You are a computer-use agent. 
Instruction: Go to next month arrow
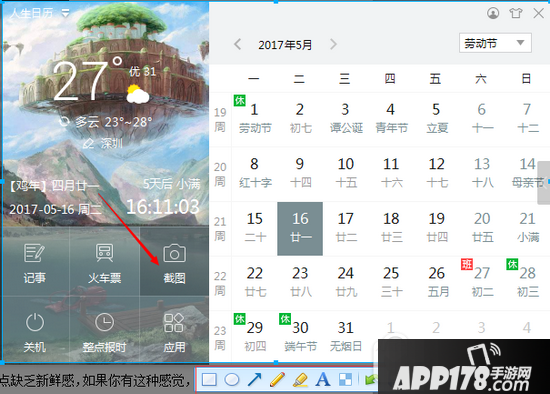pyautogui.click(x=333, y=45)
